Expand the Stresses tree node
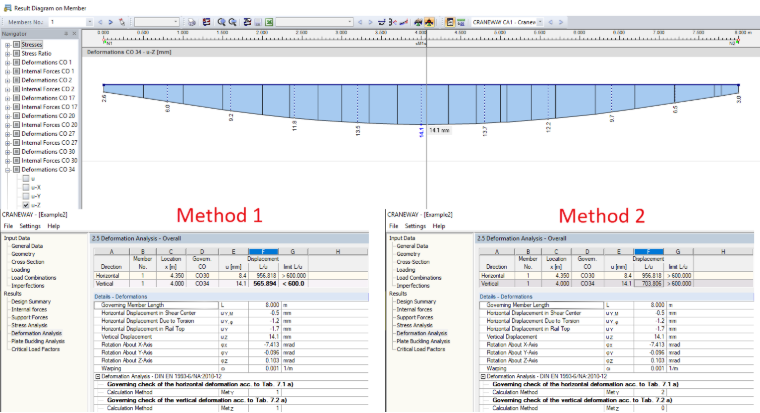The width and height of the screenshot is (760, 413). [x=8, y=45]
